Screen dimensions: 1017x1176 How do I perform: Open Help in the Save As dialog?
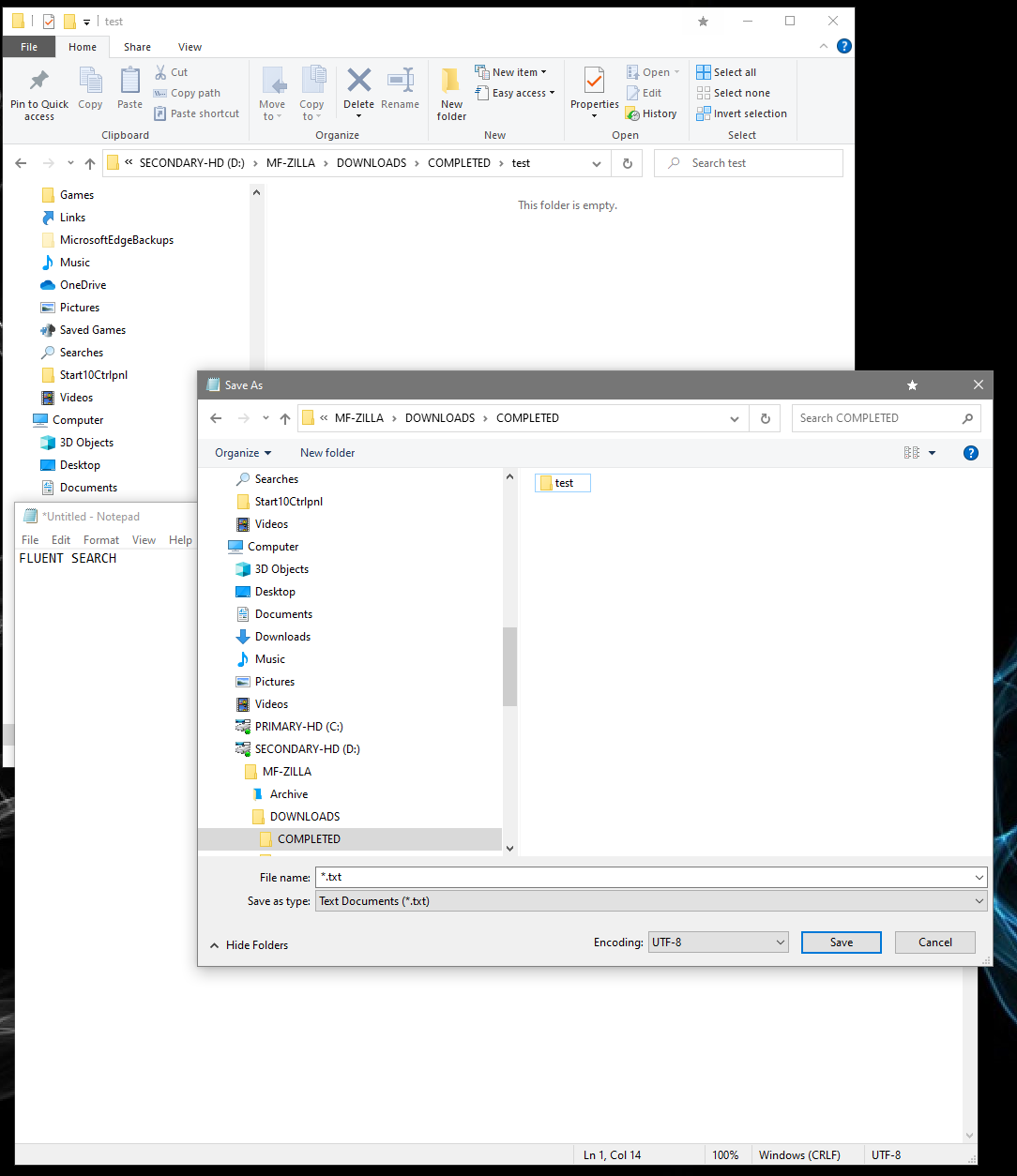coord(970,452)
